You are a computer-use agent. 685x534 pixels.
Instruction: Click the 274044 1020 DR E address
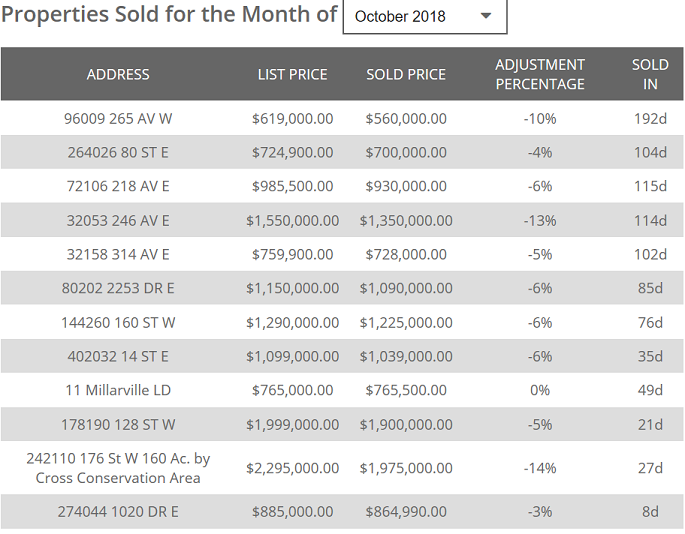point(118,512)
